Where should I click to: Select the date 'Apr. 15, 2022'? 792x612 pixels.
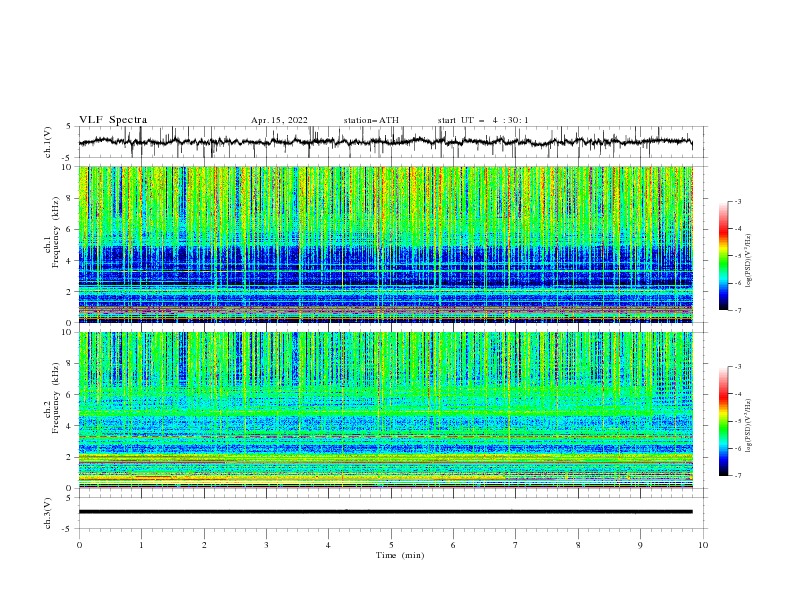(x=279, y=120)
